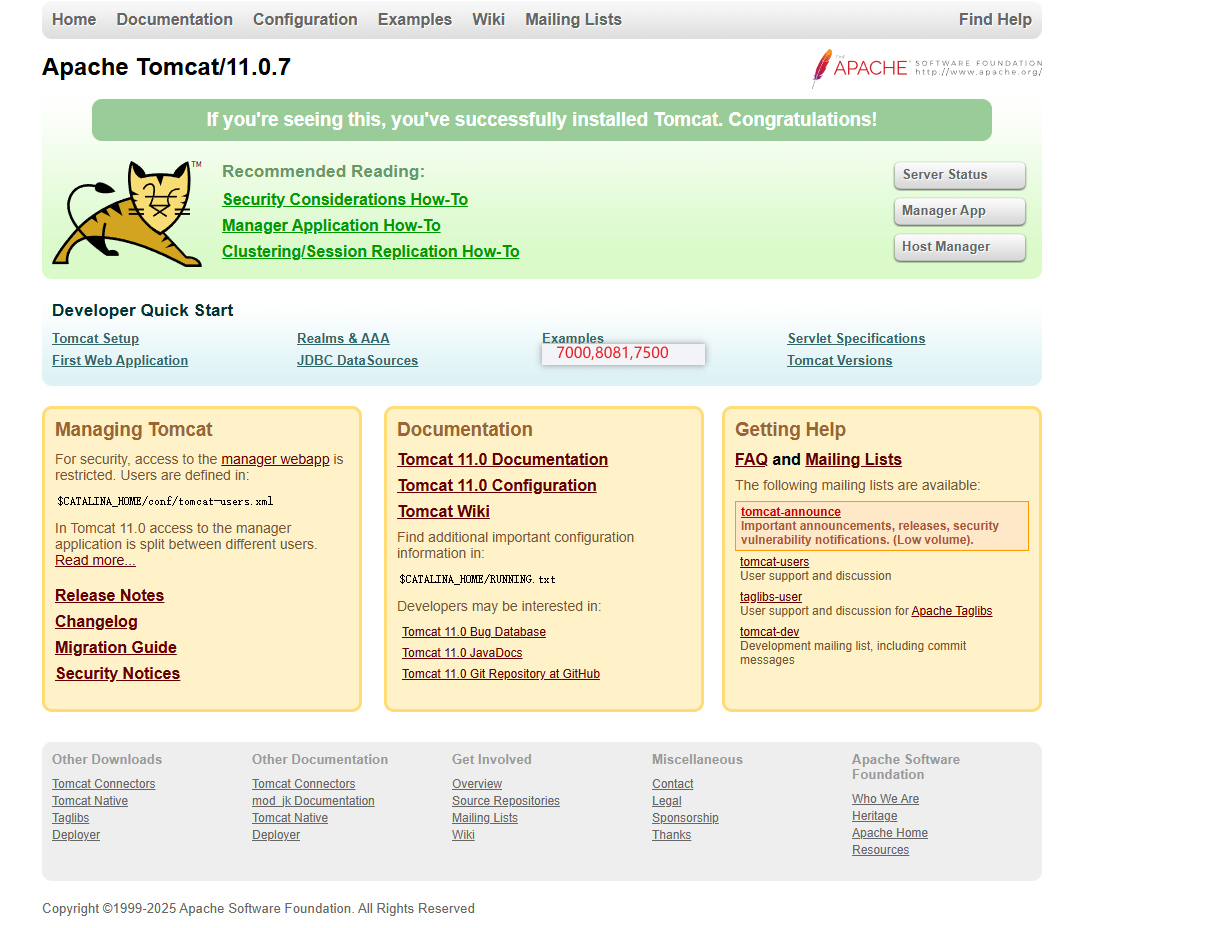The width and height of the screenshot is (1206, 928).
Task: Go to Configuration in top navigation
Action: click(x=305, y=19)
